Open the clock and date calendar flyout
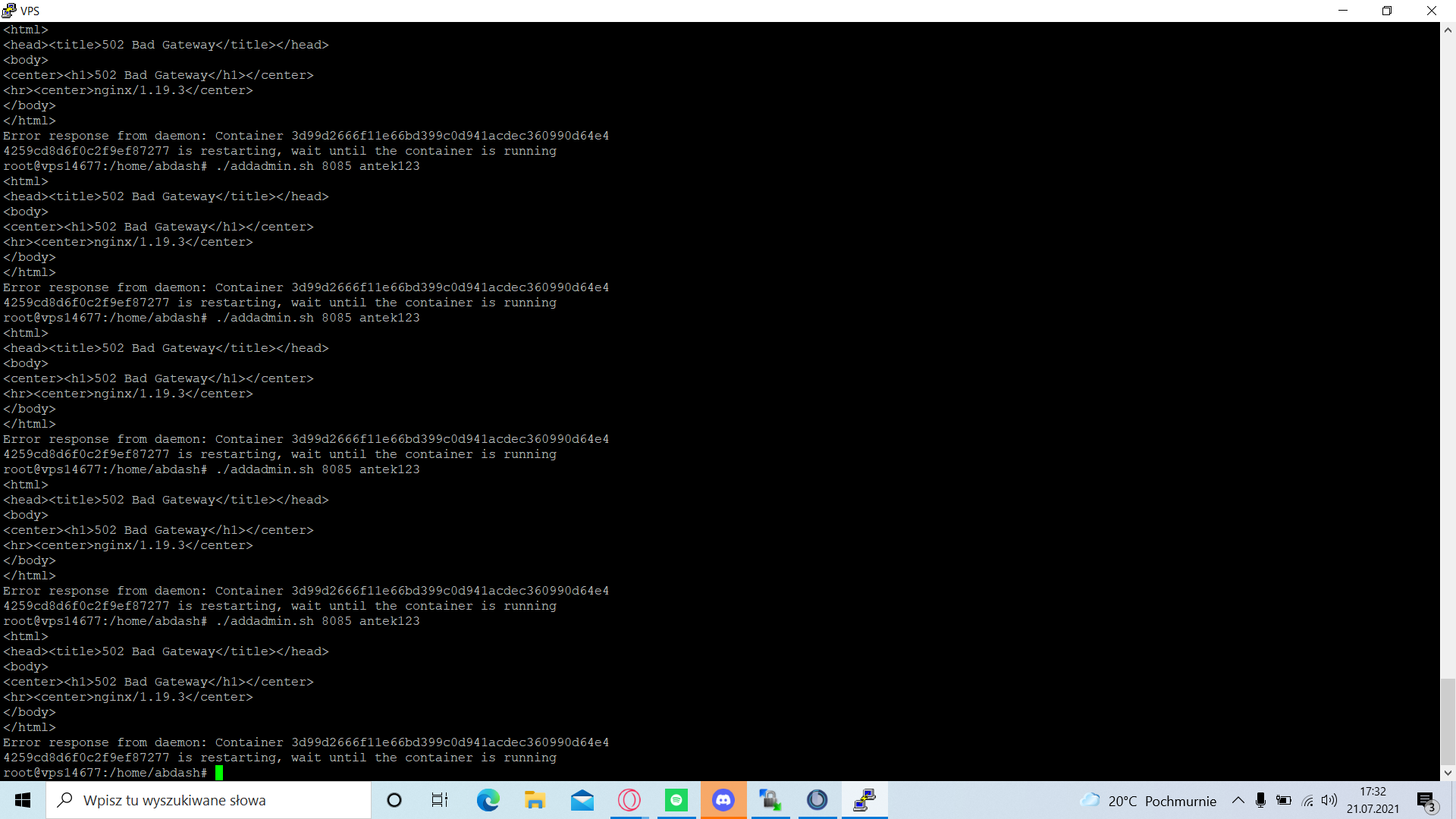 tap(1373, 800)
